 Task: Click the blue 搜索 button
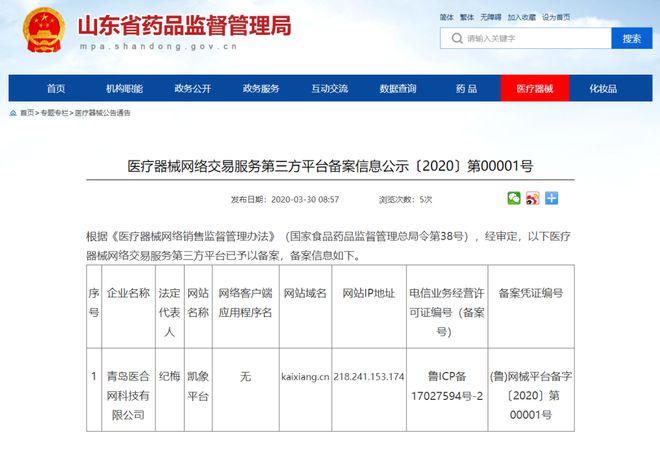[632, 39]
